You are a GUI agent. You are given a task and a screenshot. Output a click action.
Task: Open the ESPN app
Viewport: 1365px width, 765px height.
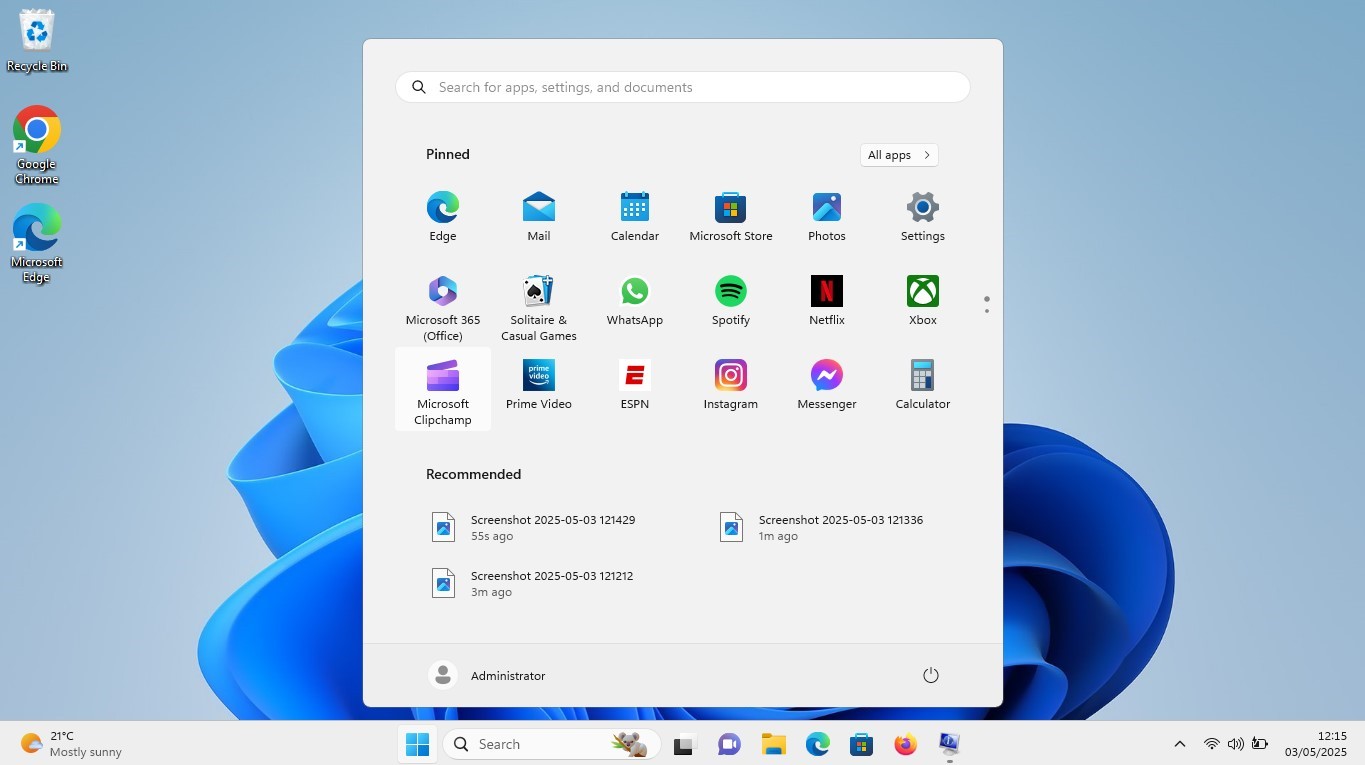click(635, 385)
